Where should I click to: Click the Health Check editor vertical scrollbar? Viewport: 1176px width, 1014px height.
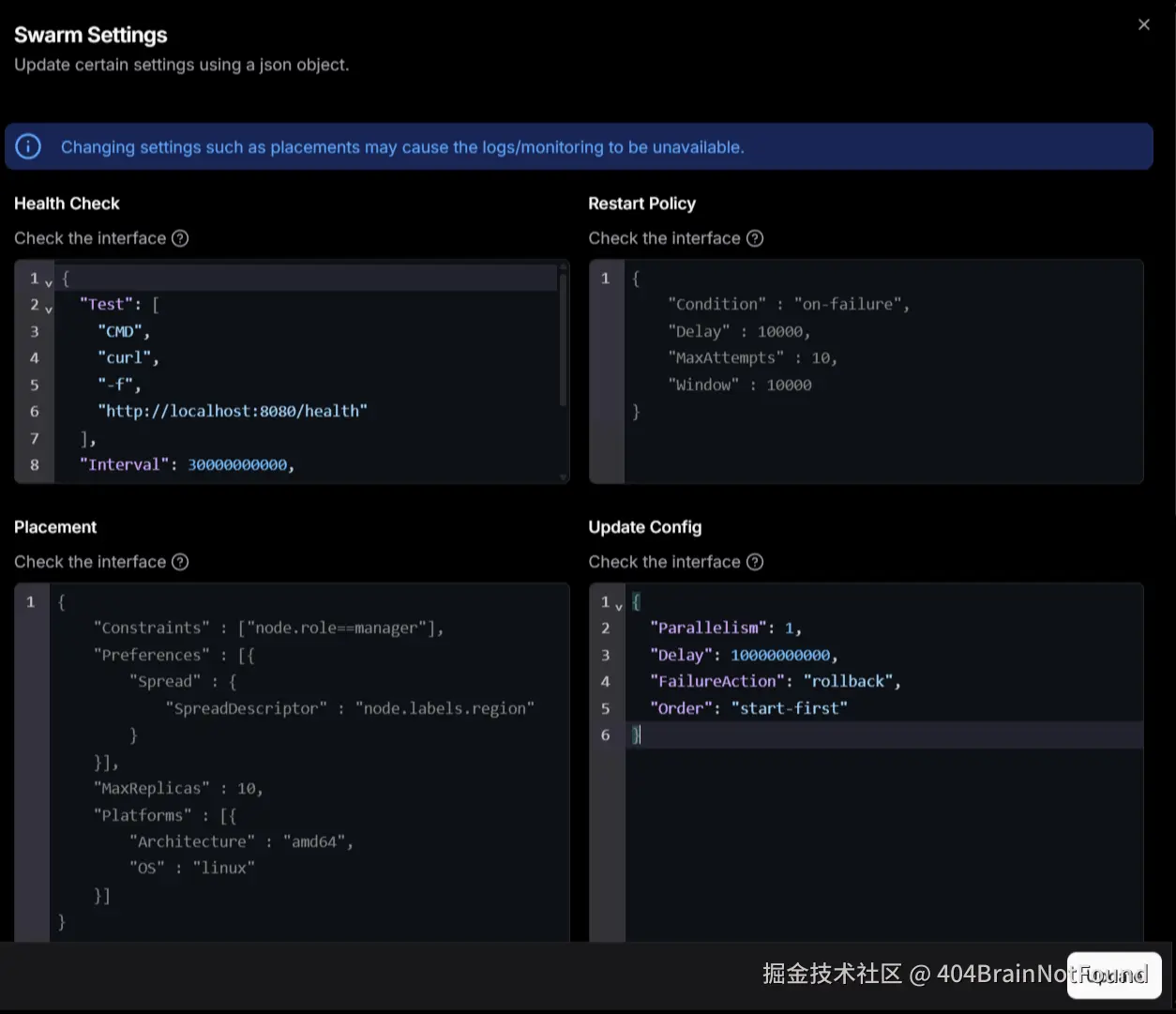click(x=563, y=340)
